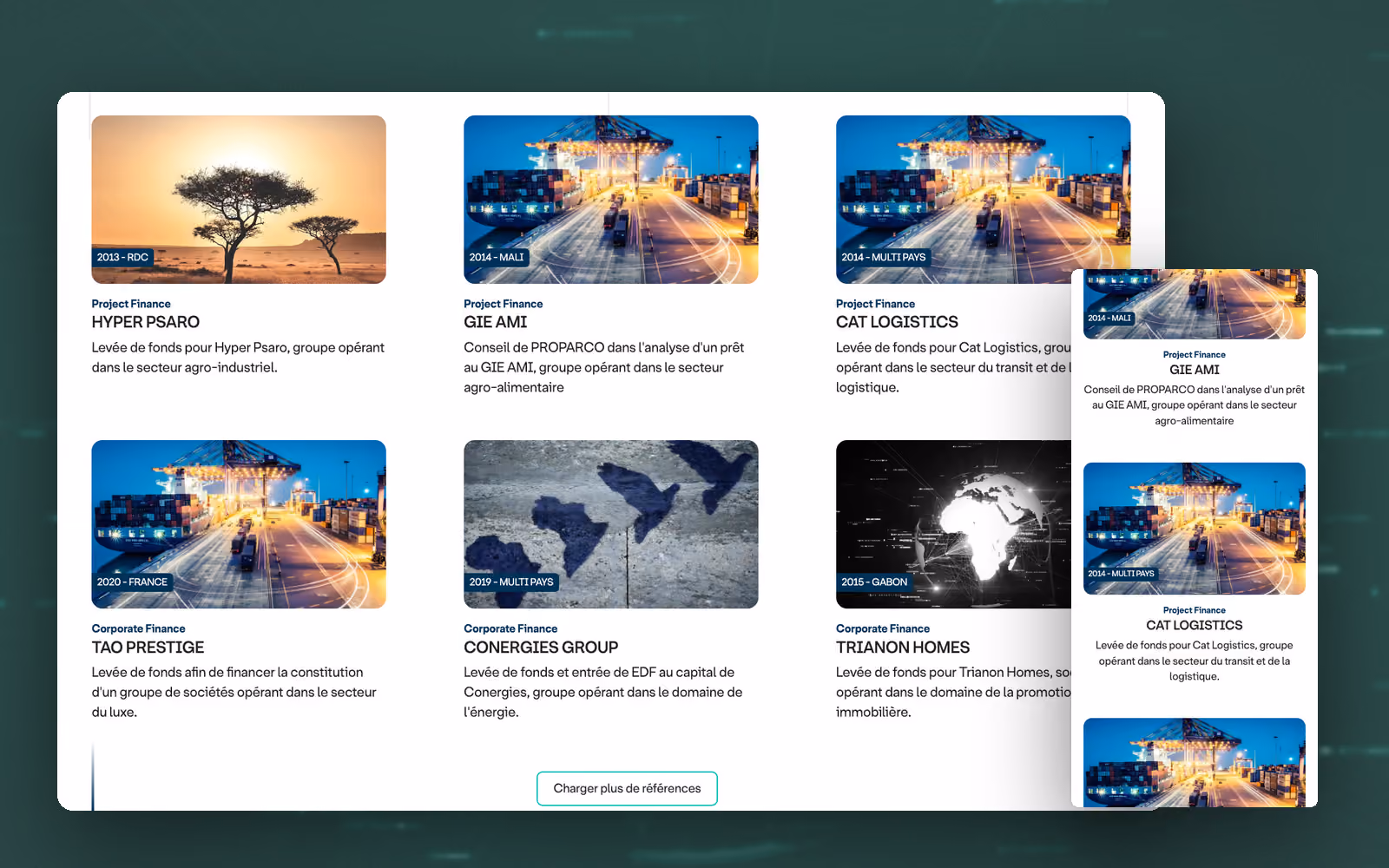Open the TRIANON HOMES title

(903, 648)
